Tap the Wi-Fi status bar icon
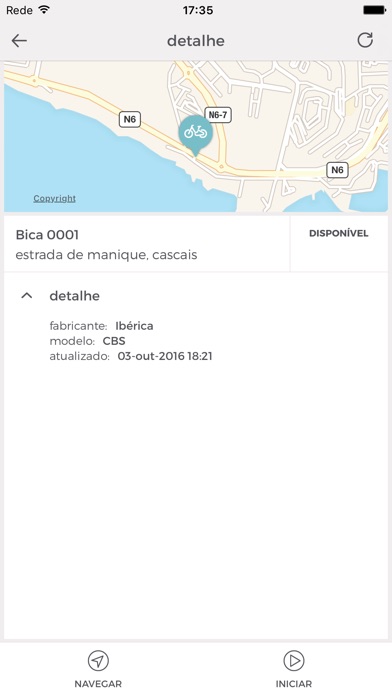The image size is (392, 696). [44, 10]
